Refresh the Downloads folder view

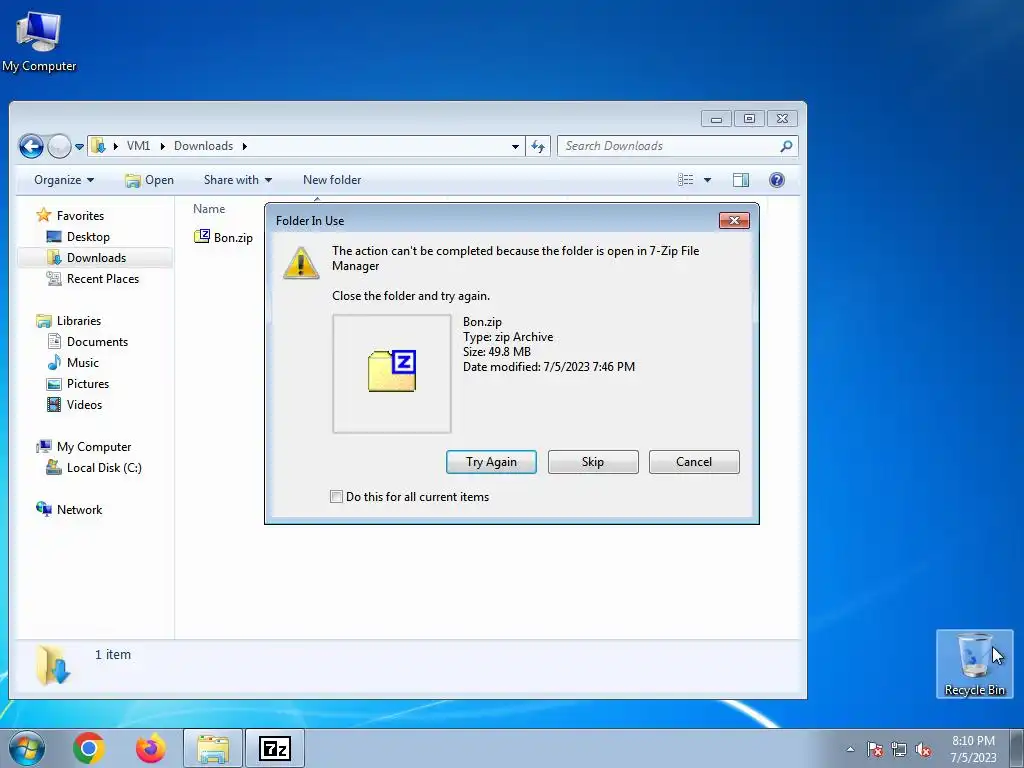pyautogui.click(x=538, y=146)
